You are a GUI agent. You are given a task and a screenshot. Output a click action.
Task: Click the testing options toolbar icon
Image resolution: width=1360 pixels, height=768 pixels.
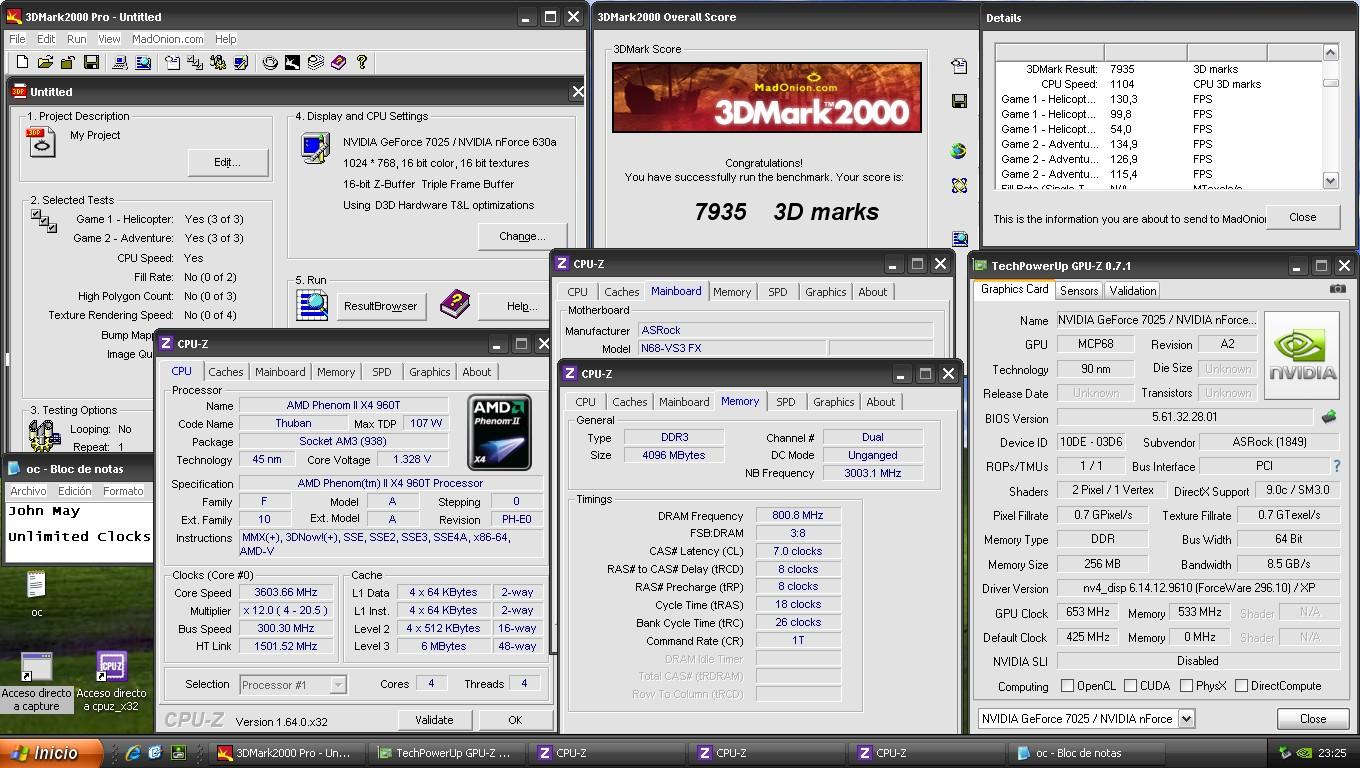(x=218, y=62)
